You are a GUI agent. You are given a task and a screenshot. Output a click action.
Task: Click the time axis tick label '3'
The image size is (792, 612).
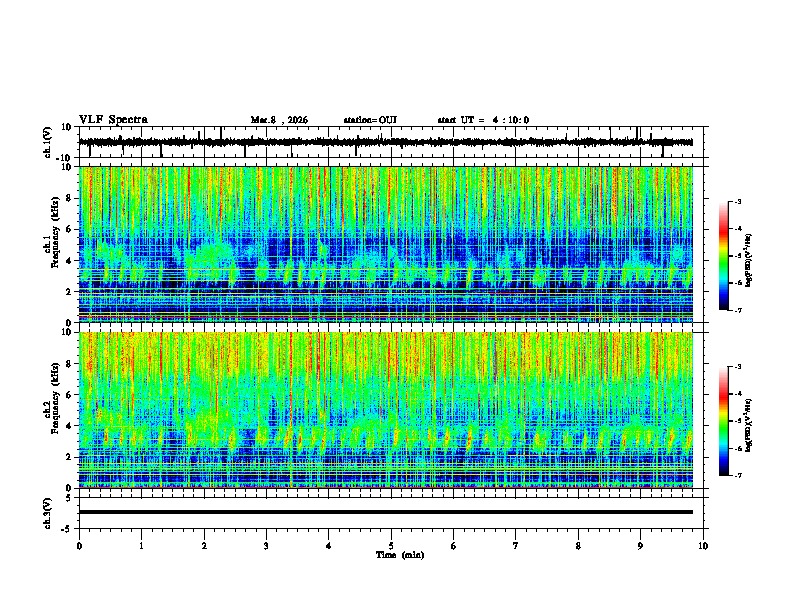(266, 546)
